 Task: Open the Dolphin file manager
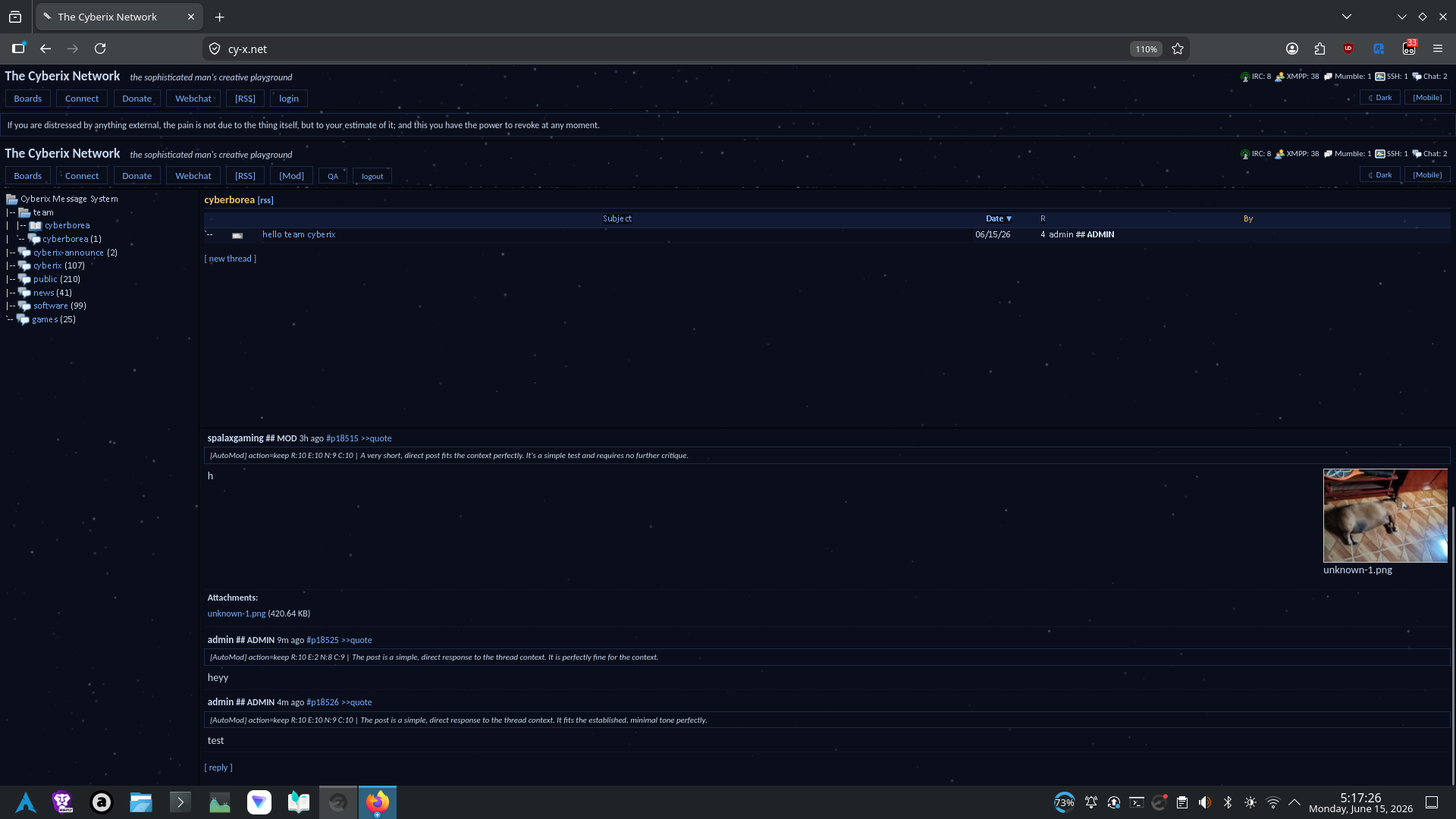click(x=141, y=802)
